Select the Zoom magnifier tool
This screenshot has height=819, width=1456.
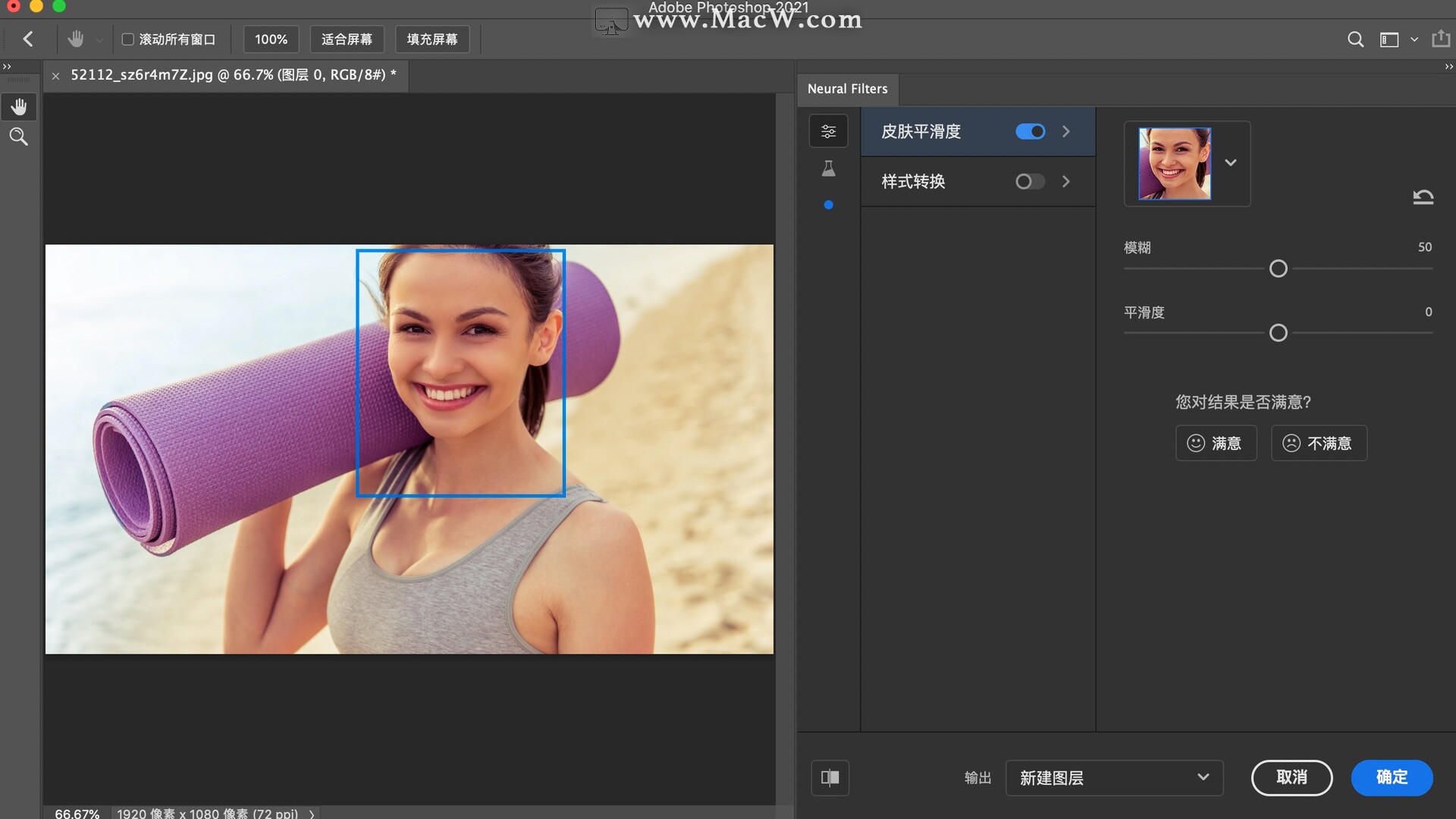(x=19, y=136)
